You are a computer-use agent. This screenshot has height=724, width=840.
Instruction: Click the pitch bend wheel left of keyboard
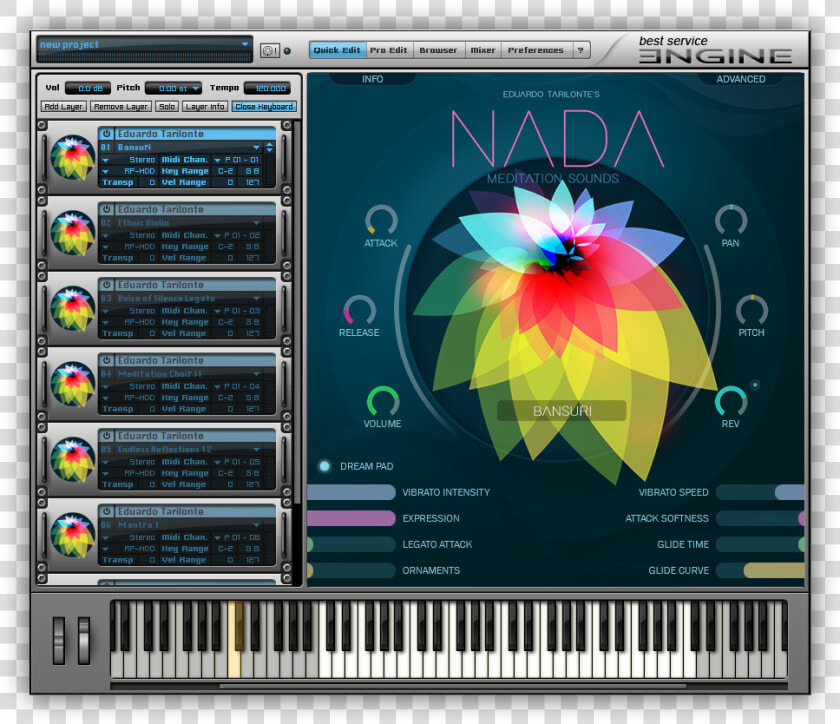pos(58,640)
